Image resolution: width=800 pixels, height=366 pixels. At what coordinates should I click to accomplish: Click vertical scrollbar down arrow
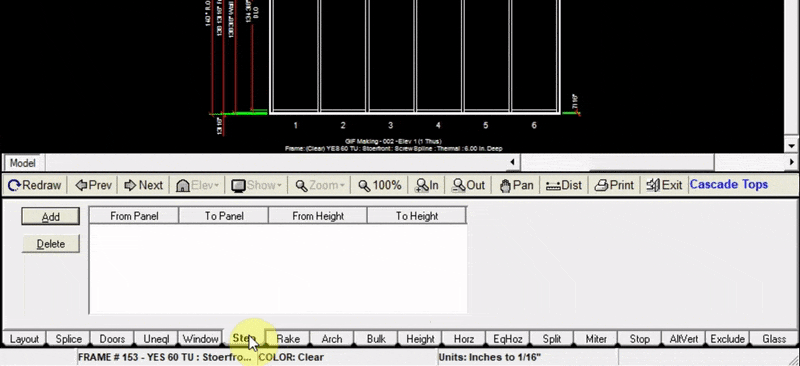(792, 145)
